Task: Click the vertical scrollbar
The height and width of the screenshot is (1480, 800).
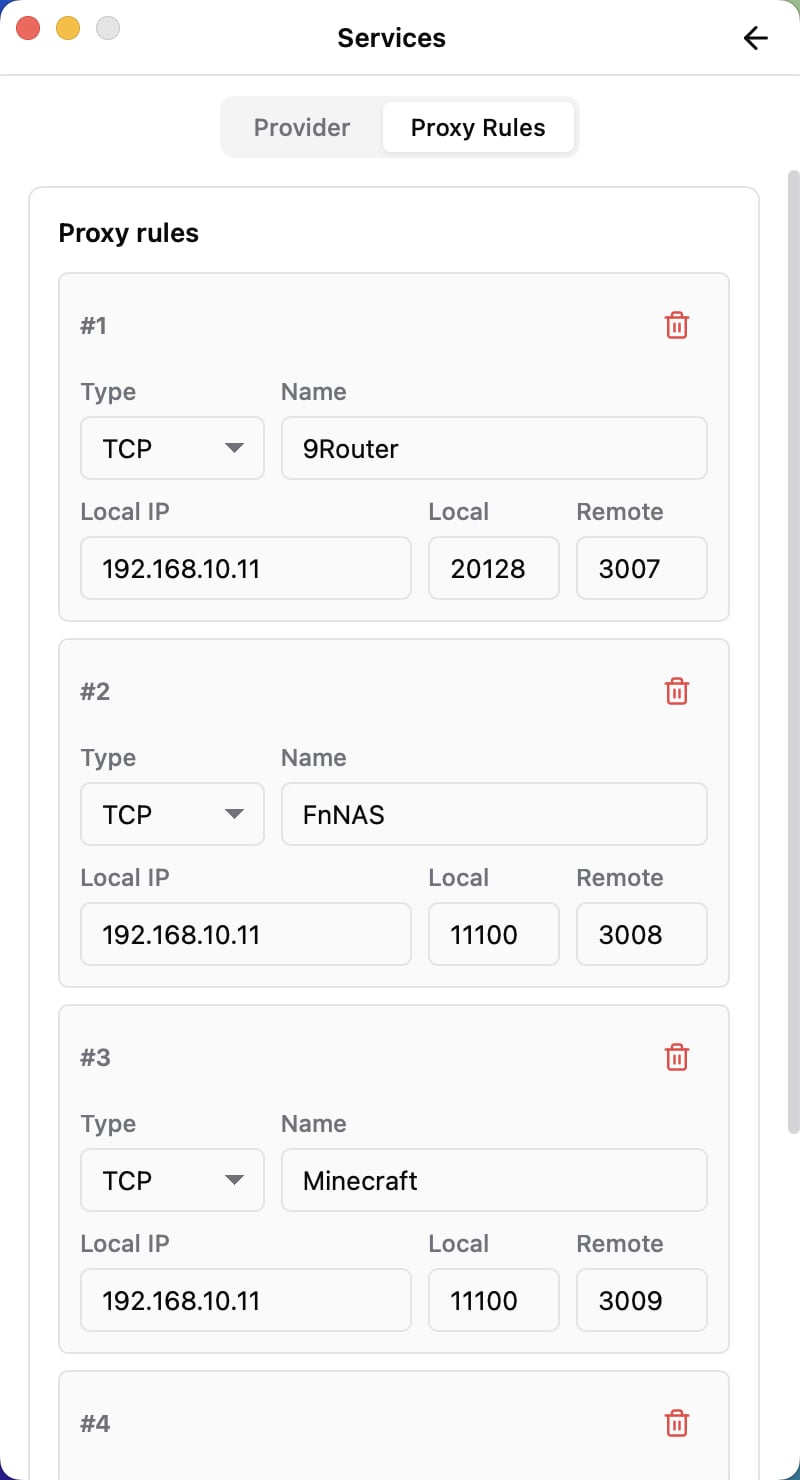Action: pos(794,652)
